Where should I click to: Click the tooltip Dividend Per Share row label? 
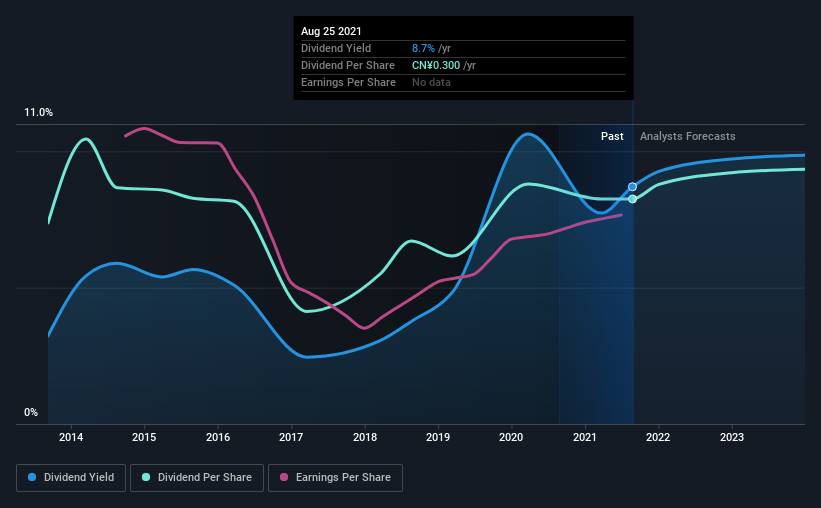point(348,65)
